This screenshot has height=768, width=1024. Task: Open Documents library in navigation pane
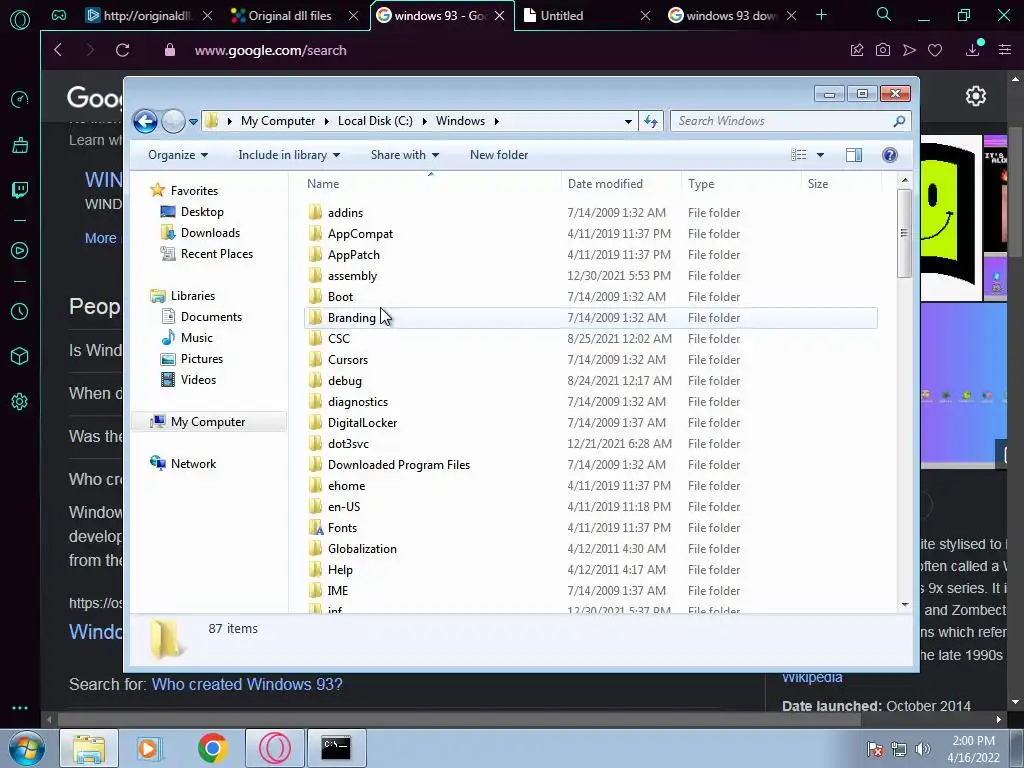coord(211,317)
